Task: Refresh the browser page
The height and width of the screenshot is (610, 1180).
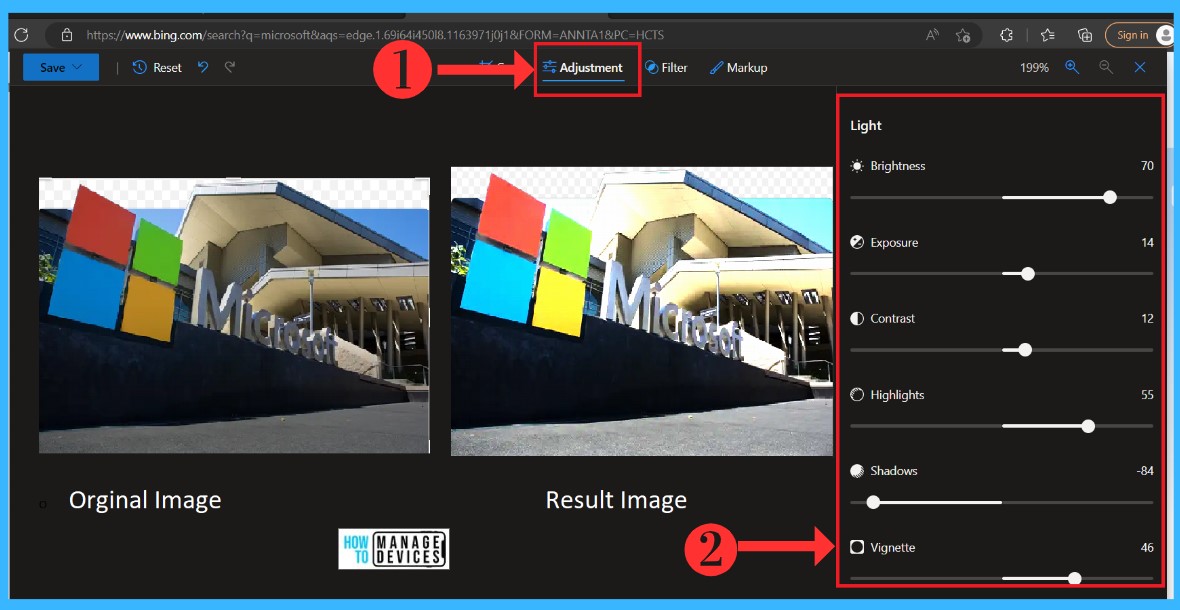Action: click(x=21, y=35)
